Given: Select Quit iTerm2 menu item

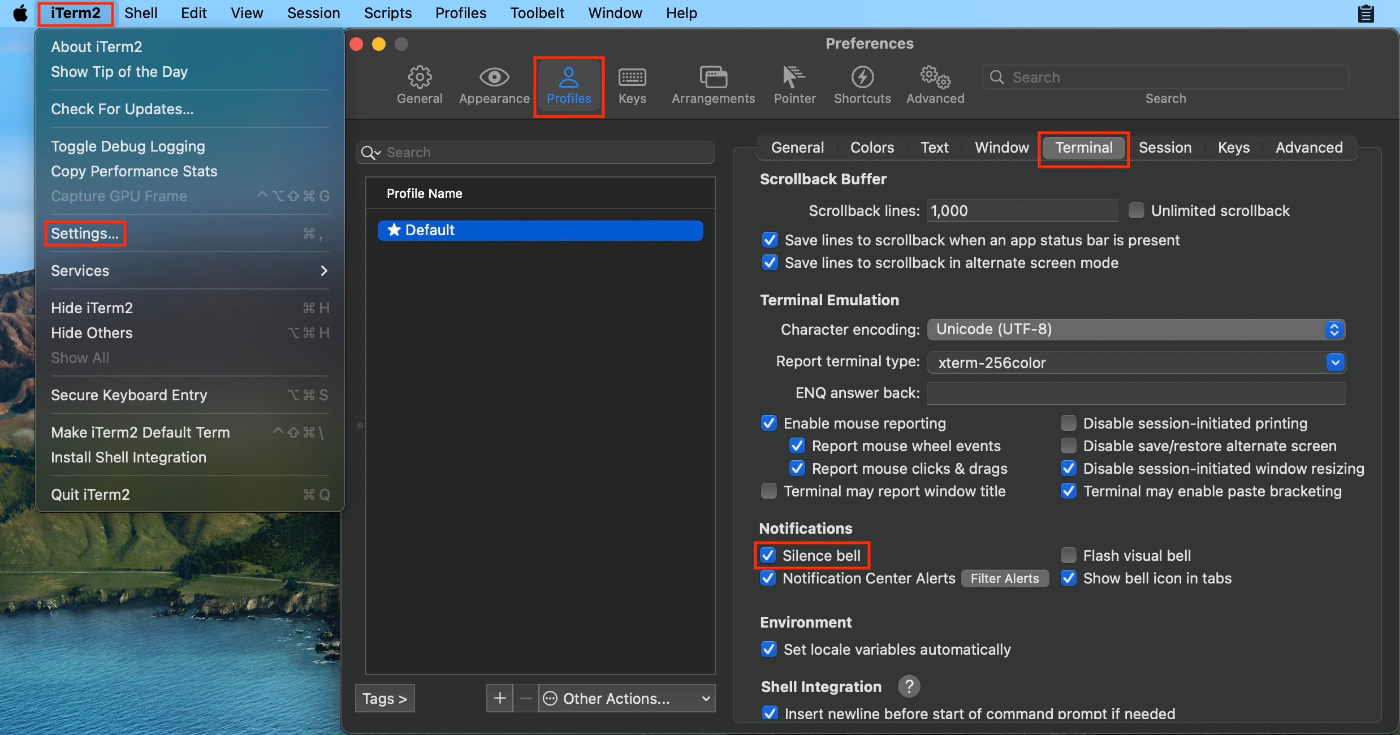Looking at the screenshot, I should (x=190, y=495).
